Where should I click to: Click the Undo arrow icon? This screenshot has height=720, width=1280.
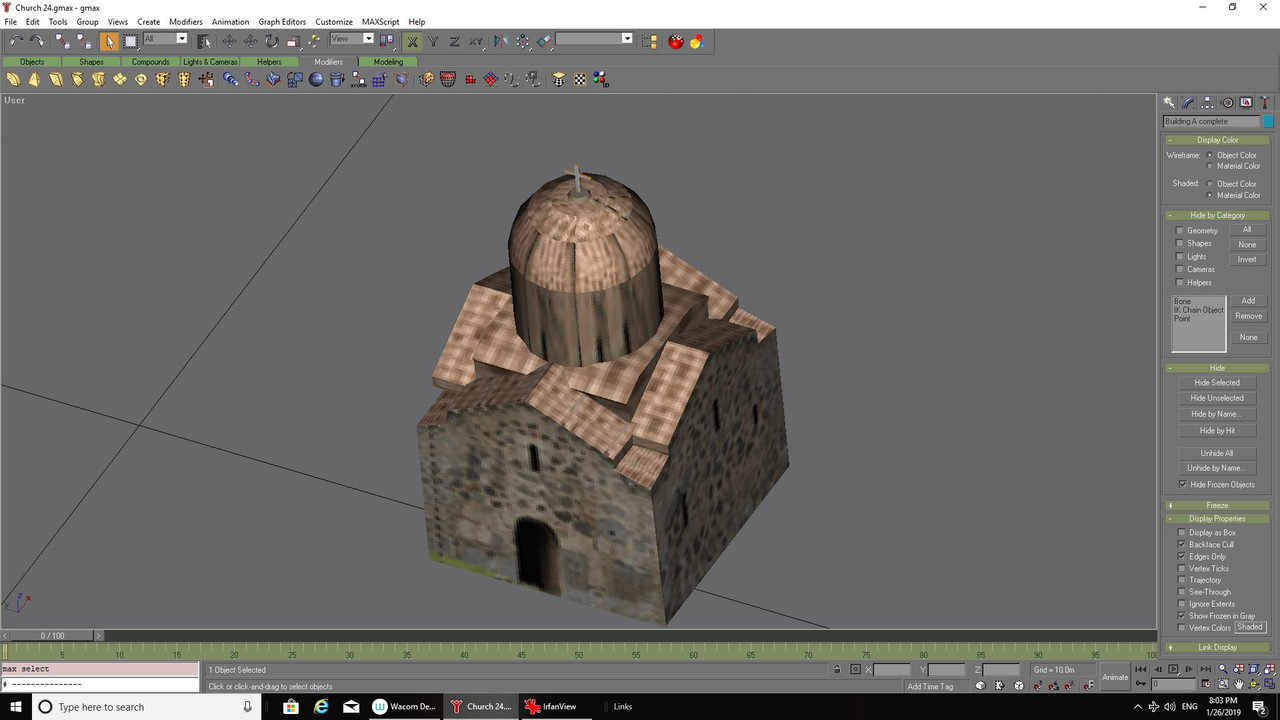[17, 41]
